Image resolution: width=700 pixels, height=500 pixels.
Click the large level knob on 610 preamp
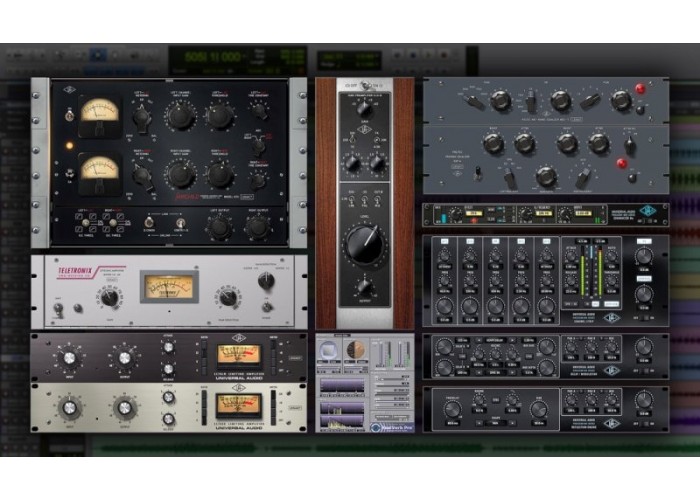pyautogui.click(x=365, y=243)
